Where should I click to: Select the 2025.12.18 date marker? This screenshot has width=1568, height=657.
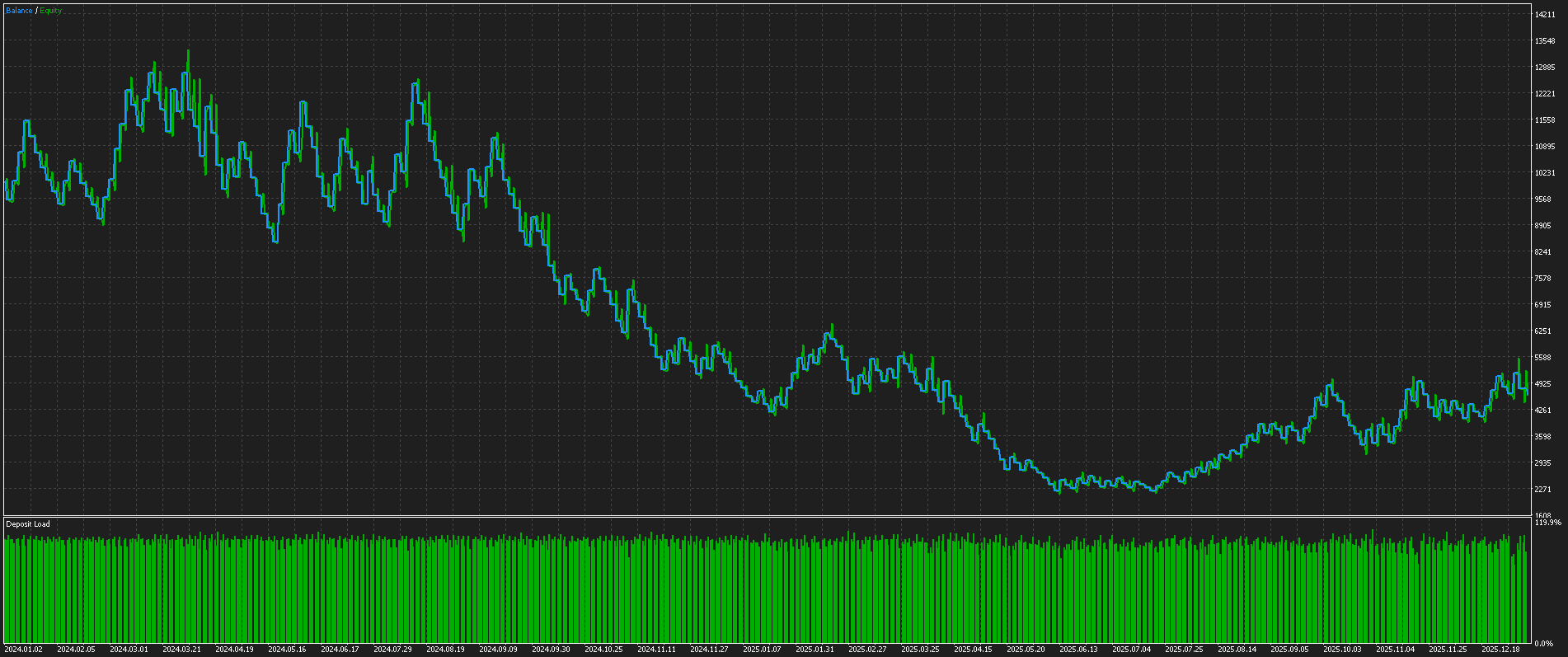click(1500, 650)
